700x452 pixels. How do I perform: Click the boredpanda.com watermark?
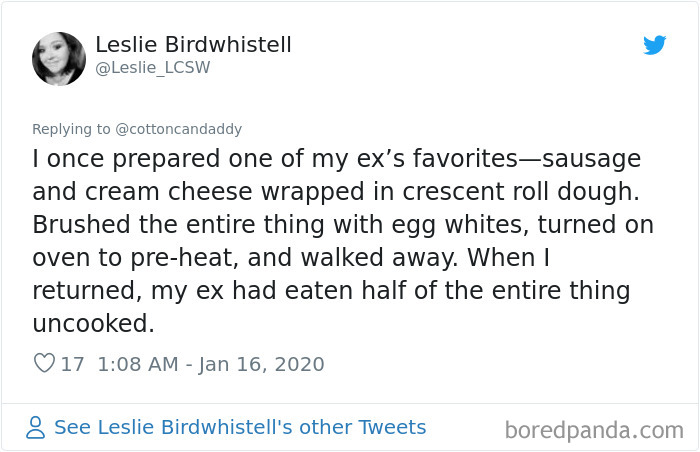594,431
